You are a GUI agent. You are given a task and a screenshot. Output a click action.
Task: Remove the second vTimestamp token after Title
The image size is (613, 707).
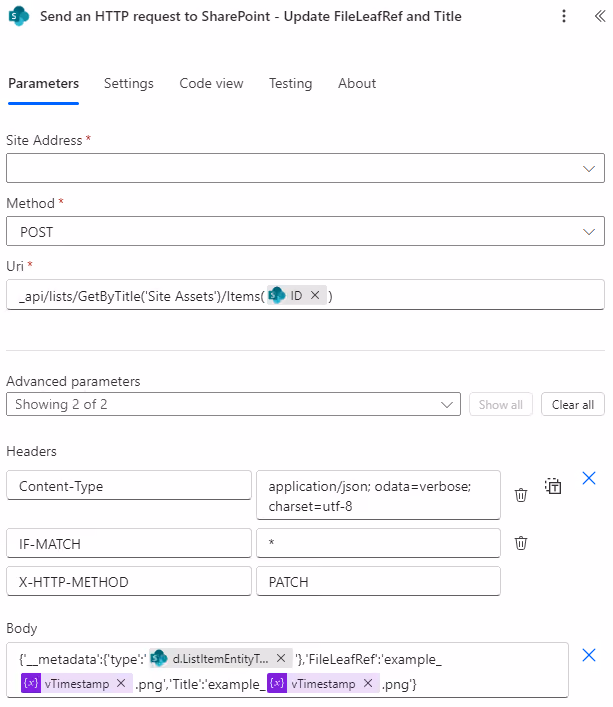[x=368, y=683]
